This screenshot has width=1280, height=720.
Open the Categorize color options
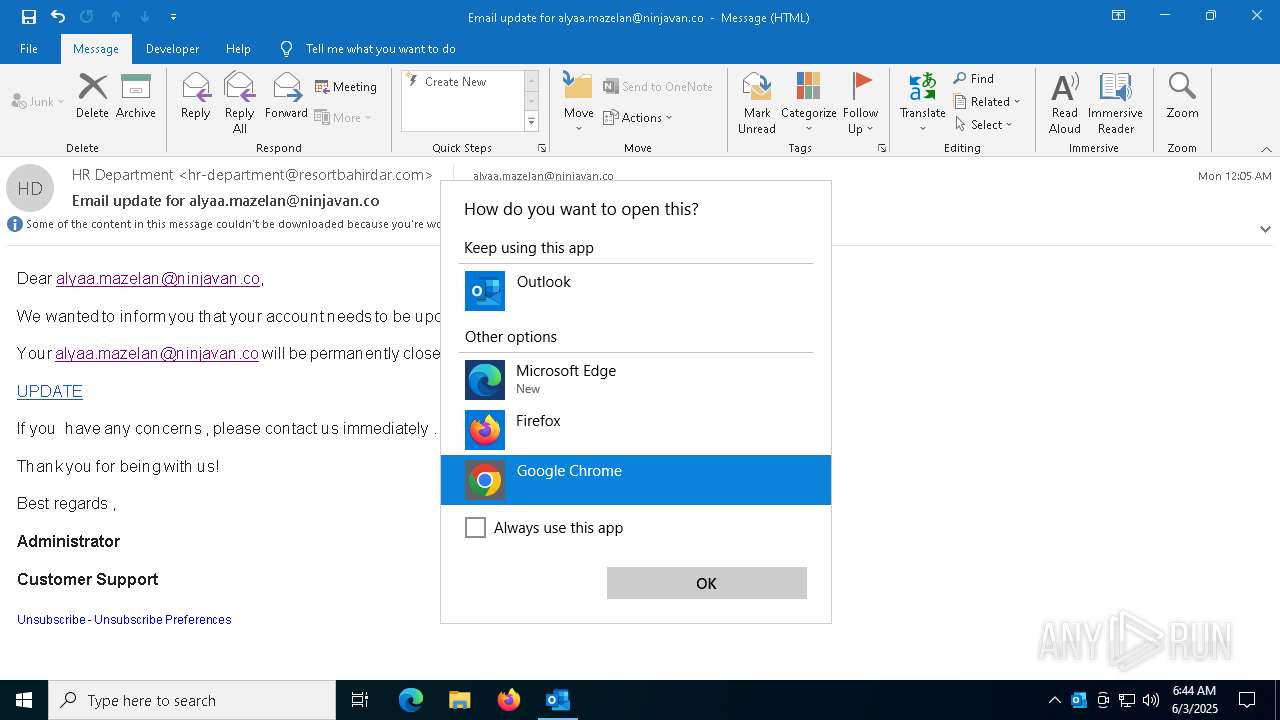(808, 102)
